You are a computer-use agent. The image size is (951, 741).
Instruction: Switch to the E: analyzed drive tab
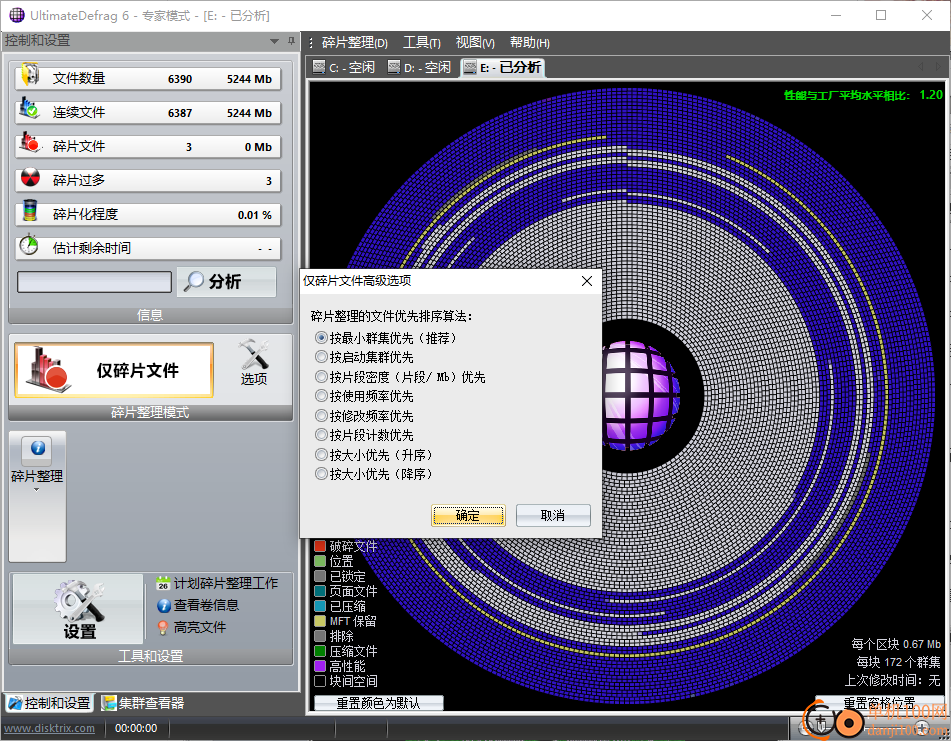[x=503, y=67]
